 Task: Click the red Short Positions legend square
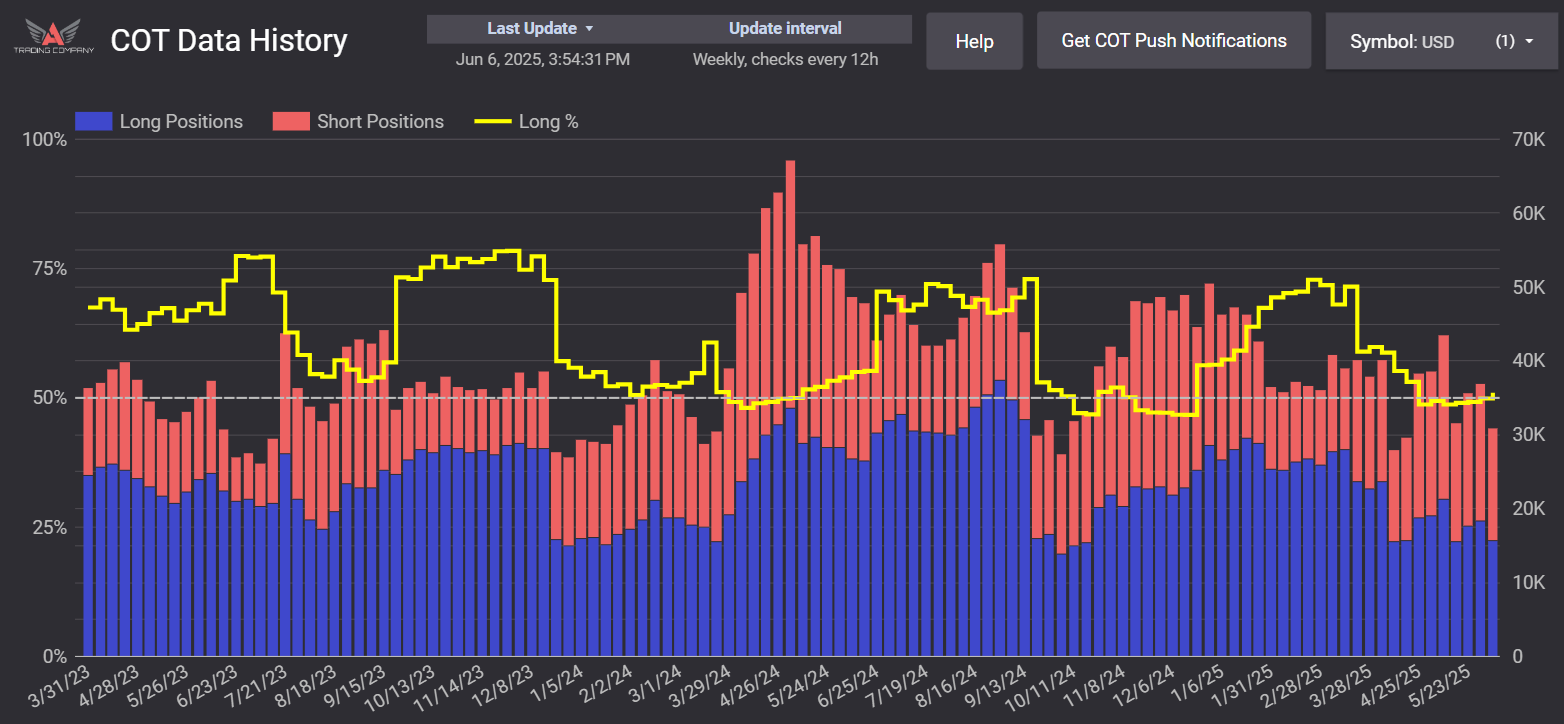pyautogui.click(x=288, y=122)
